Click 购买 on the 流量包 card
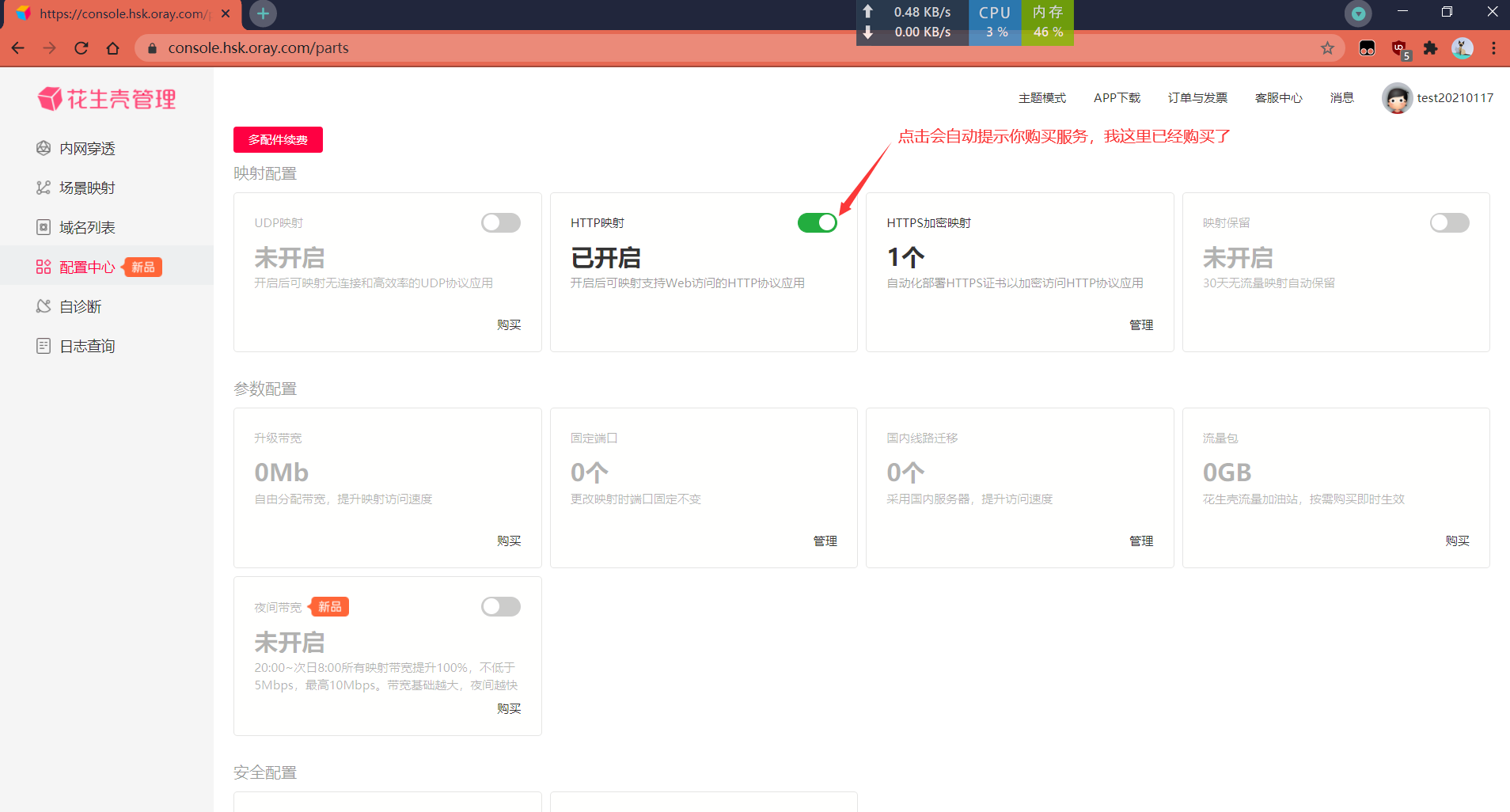This screenshot has width=1510, height=812. tap(1457, 541)
